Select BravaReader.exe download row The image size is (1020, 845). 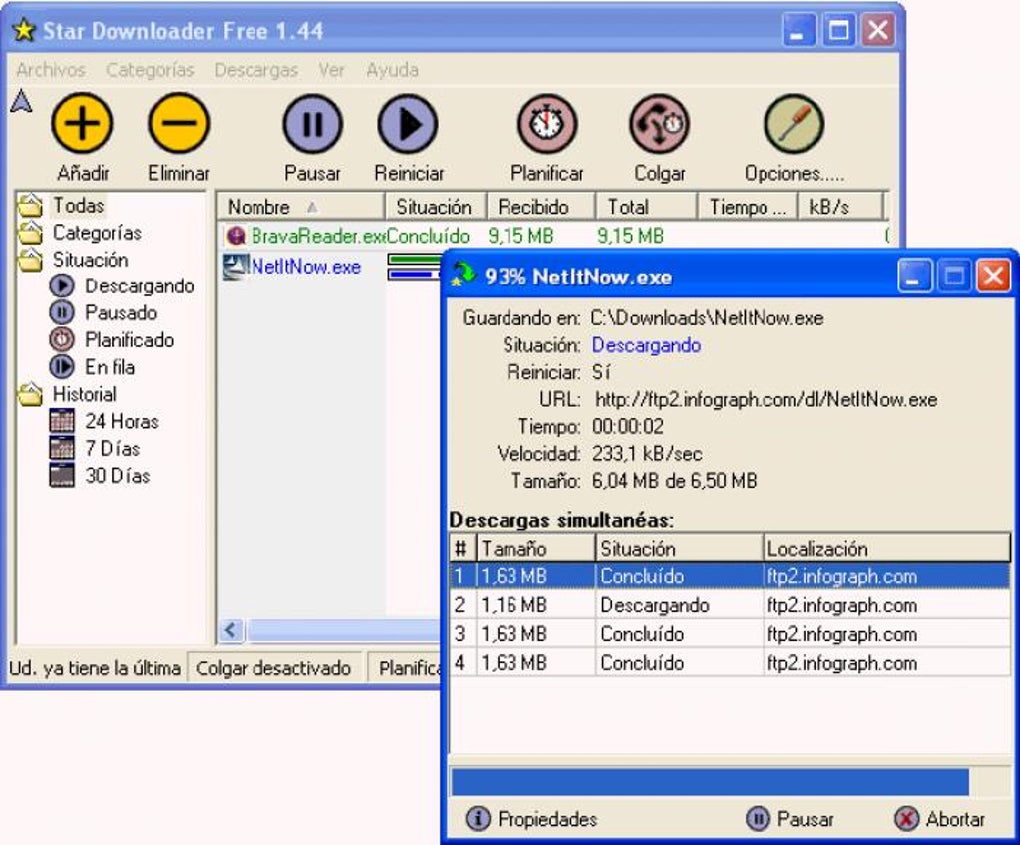[552, 235]
